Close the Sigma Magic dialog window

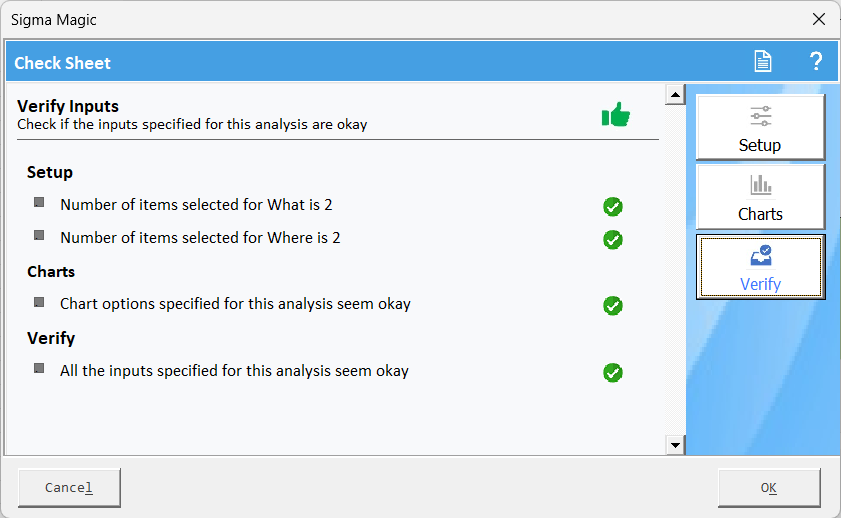[819, 19]
